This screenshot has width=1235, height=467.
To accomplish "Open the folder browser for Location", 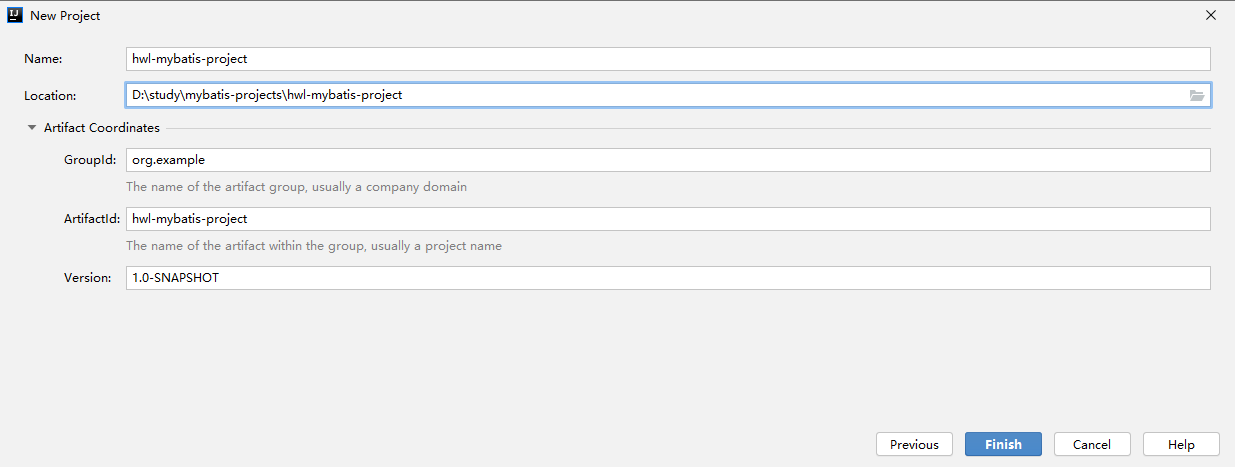I will coord(1197,96).
